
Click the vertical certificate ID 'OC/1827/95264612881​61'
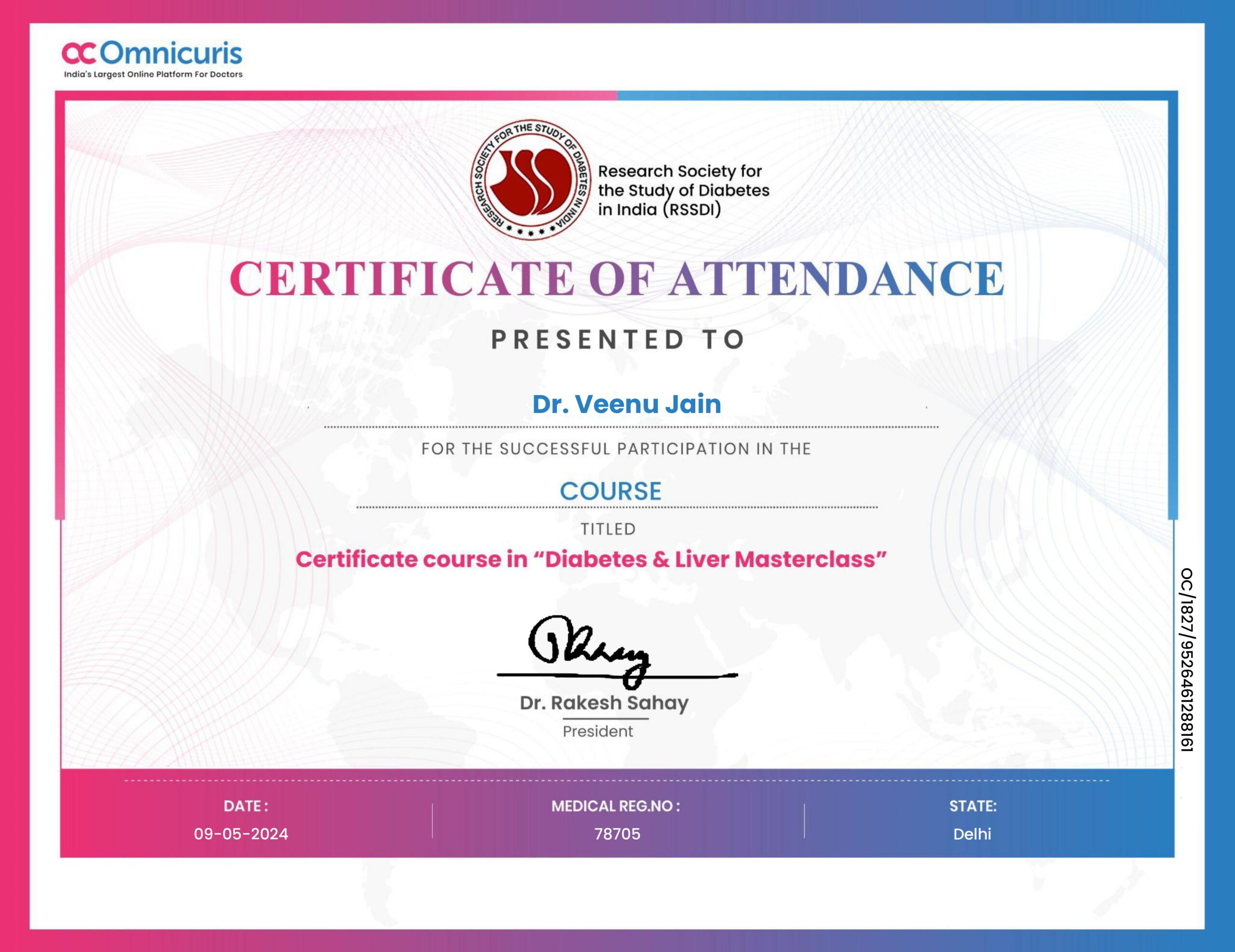click(1186, 660)
